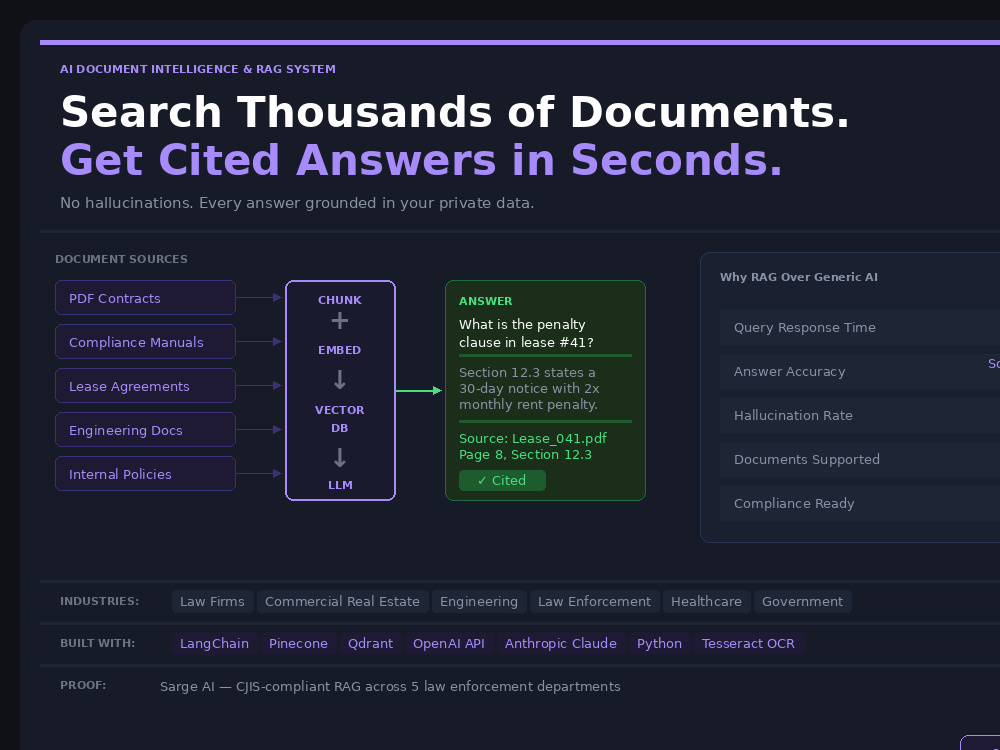Image resolution: width=1000 pixels, height=750 pixels.
Task: Click the Sarge AI proof statement
Action: (390, 686)
